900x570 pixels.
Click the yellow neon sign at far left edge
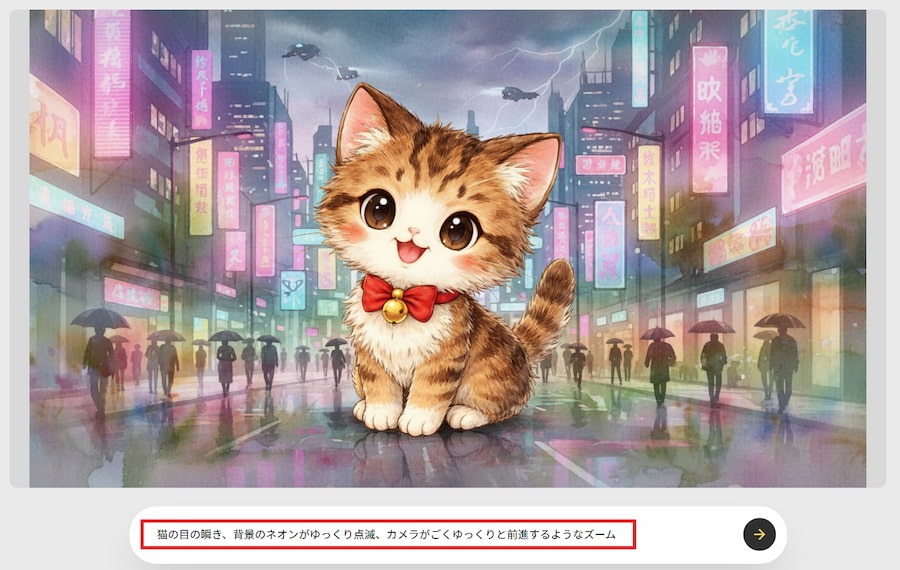tap(53, 126)
